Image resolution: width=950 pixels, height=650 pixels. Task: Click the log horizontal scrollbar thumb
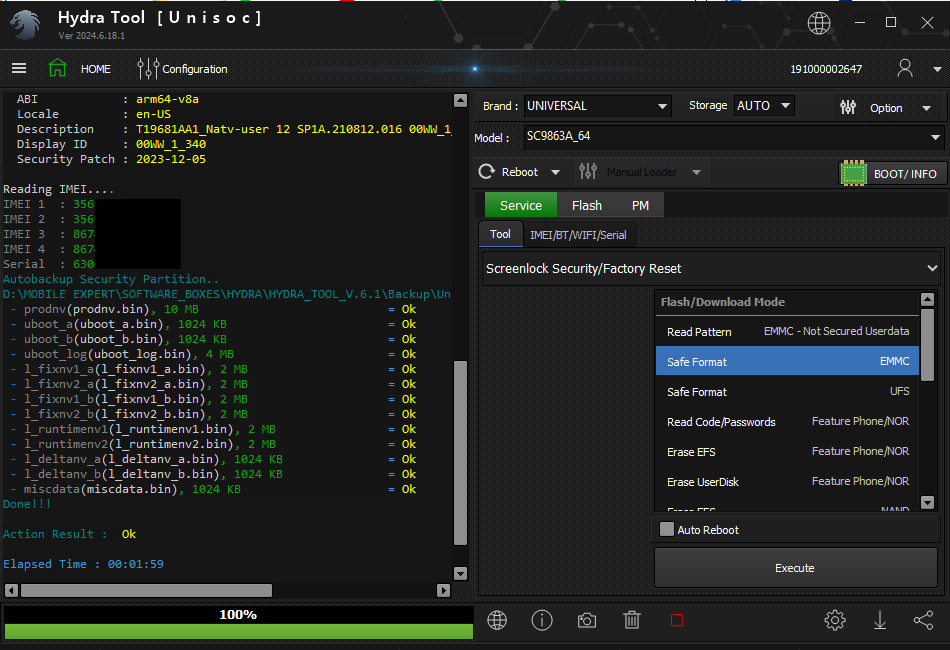point(146,590)
